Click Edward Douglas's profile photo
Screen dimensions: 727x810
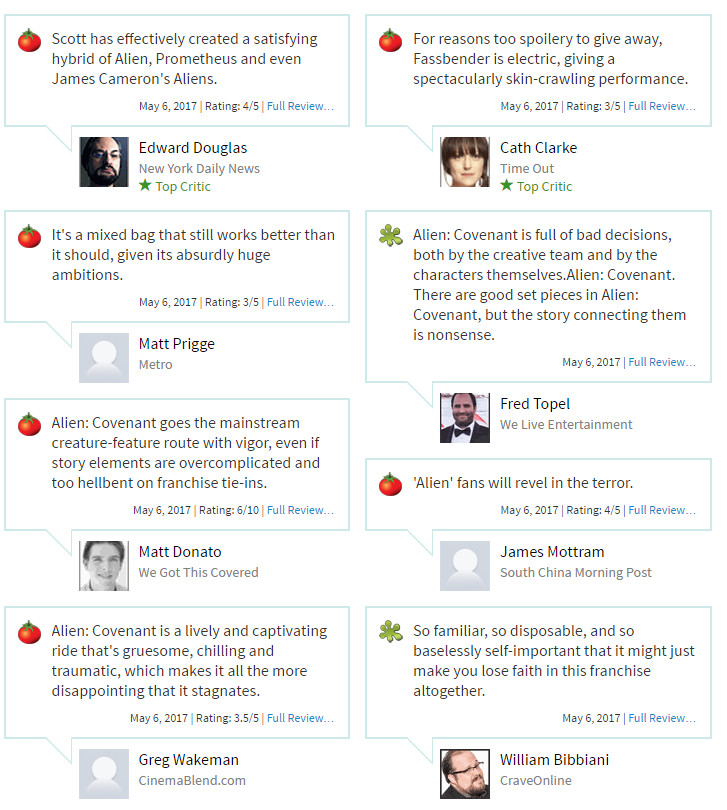click(x=104, y=162)
